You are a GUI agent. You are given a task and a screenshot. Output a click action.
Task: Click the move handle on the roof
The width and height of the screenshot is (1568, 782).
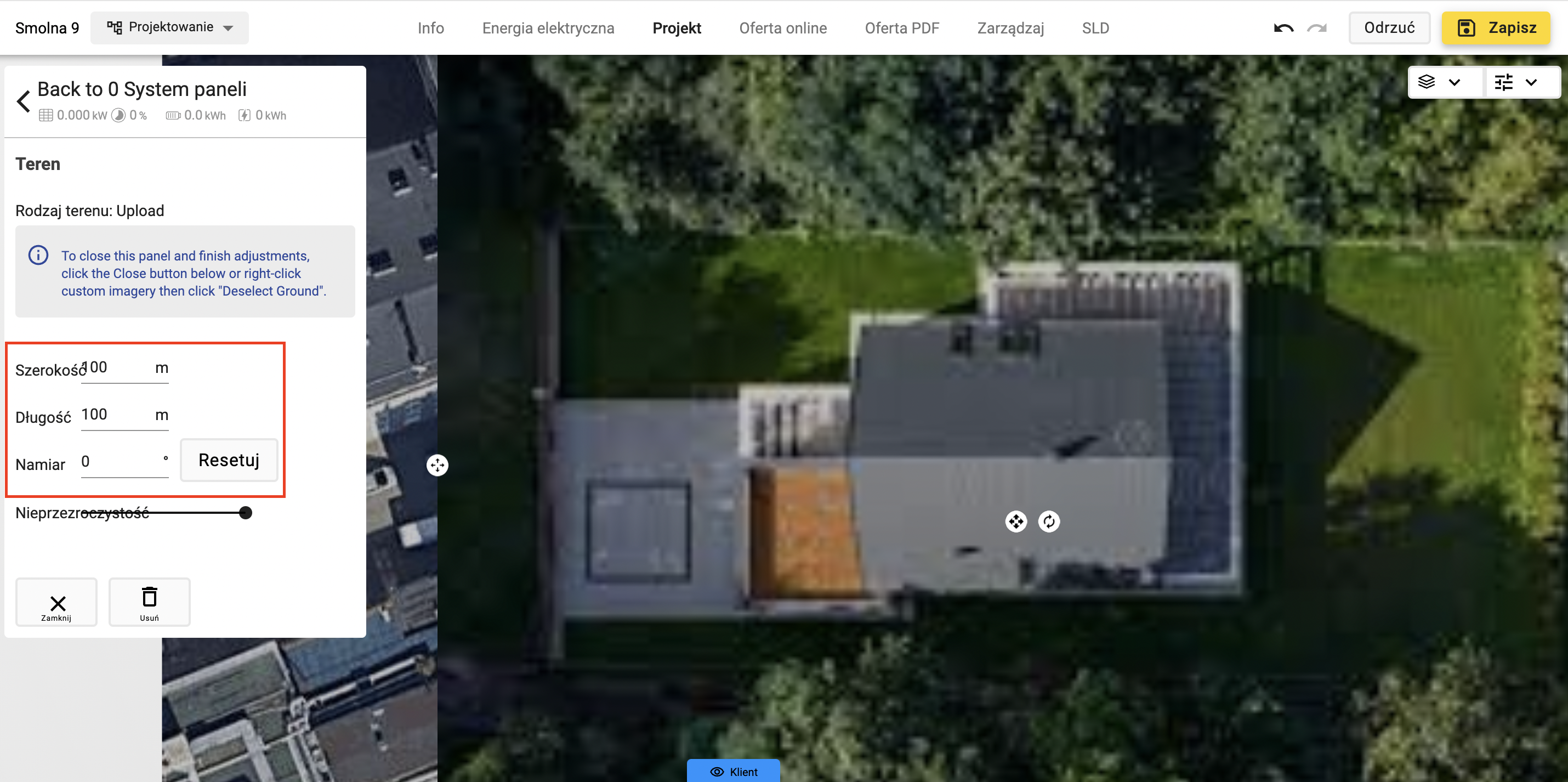click(1016, 522)
